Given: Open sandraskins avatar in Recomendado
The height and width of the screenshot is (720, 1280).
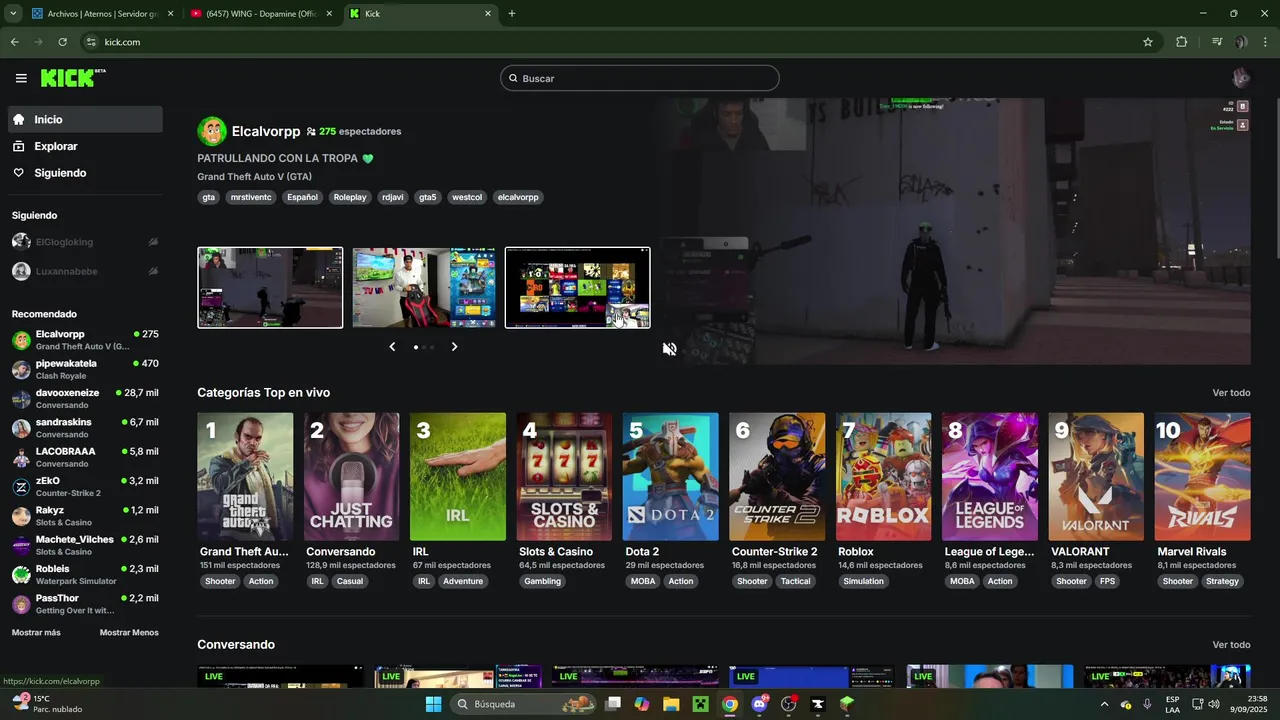Looking at the screenshot, I should click(21, 428).
